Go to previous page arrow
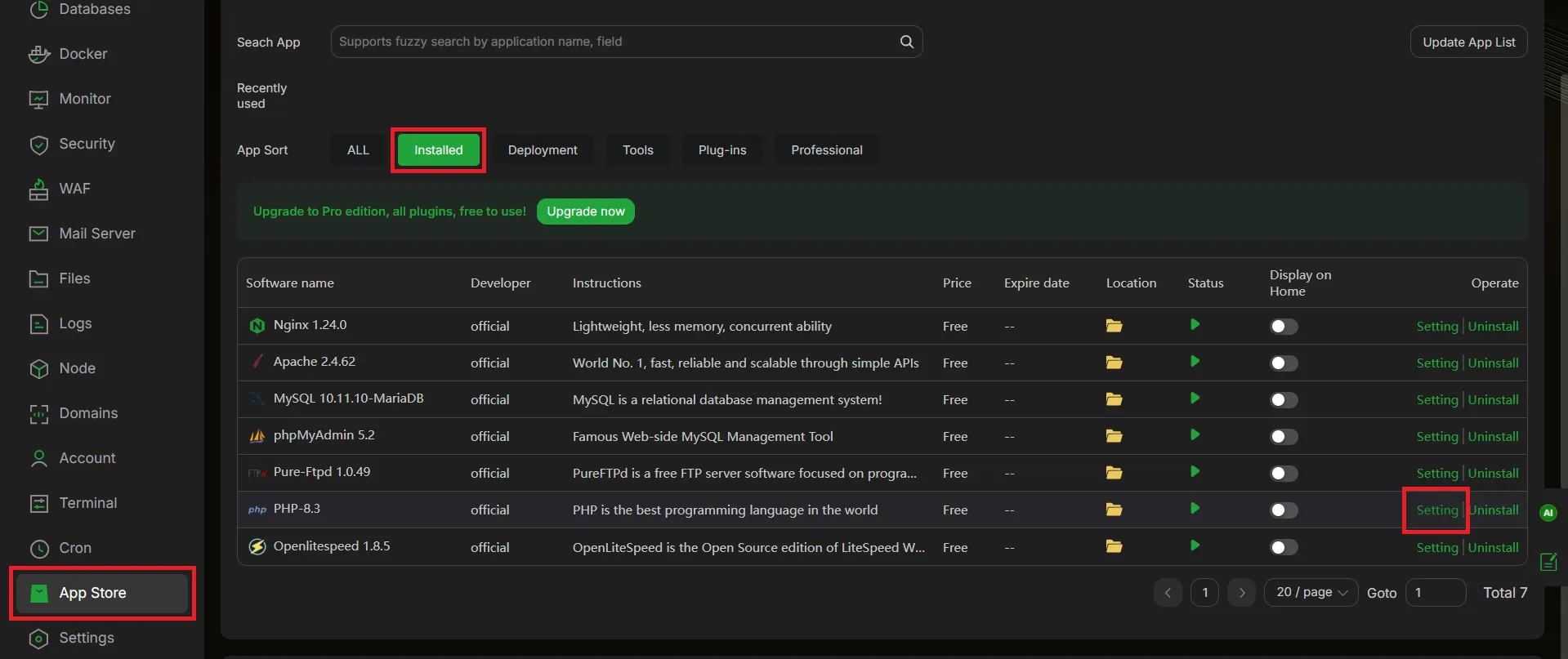 pos(1168,593)
